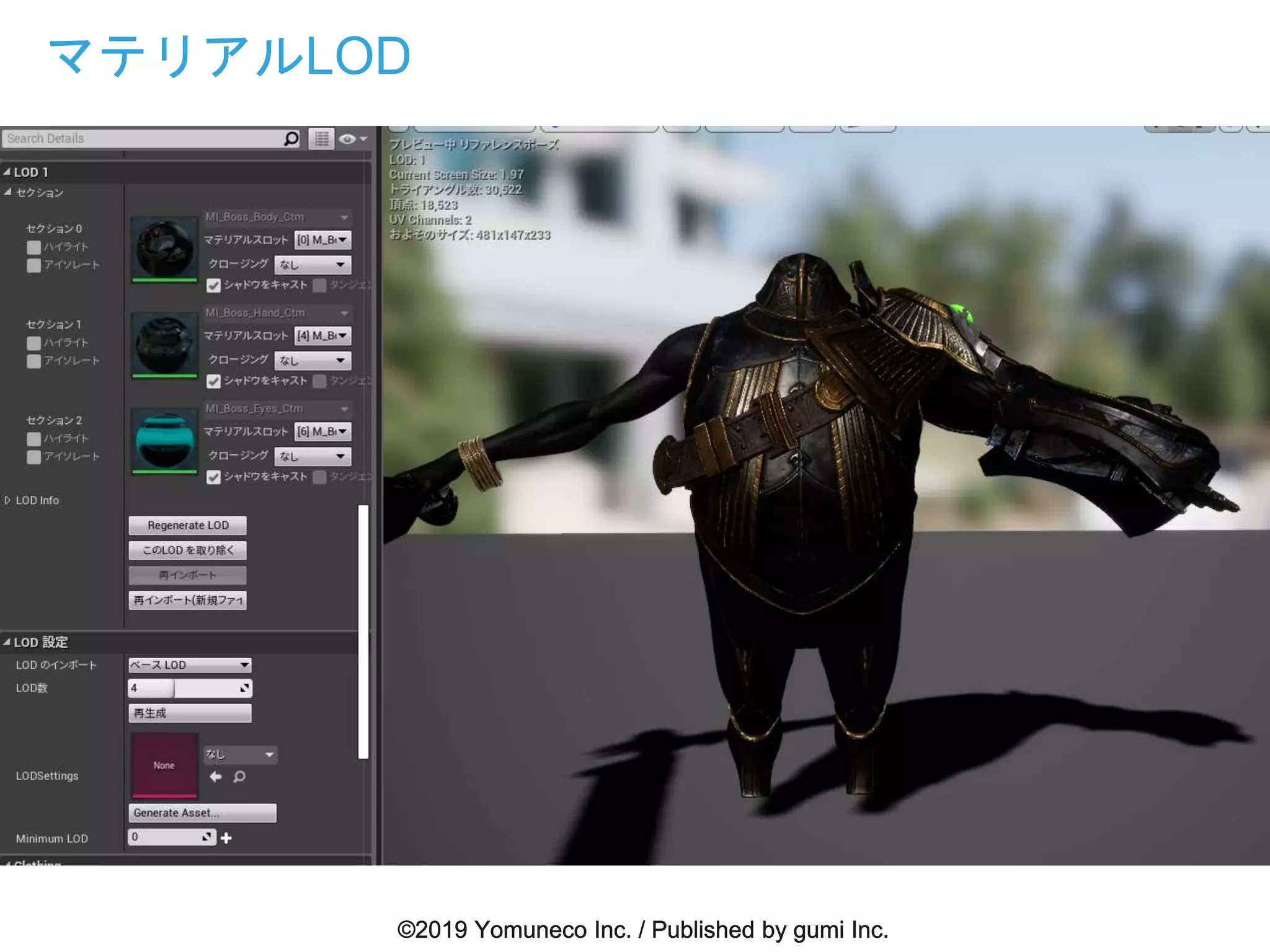1270x952 pixels.
Task: Enable the Section 1 isolate checkbox
Action: coord(34,361)
